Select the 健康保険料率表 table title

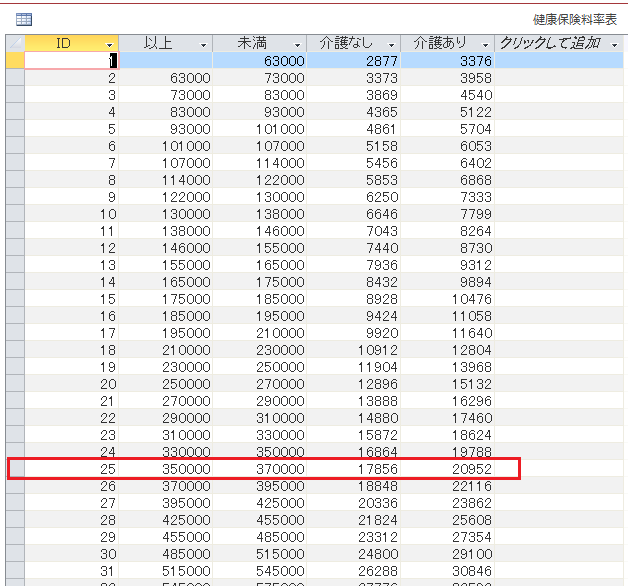click(575, 18)
